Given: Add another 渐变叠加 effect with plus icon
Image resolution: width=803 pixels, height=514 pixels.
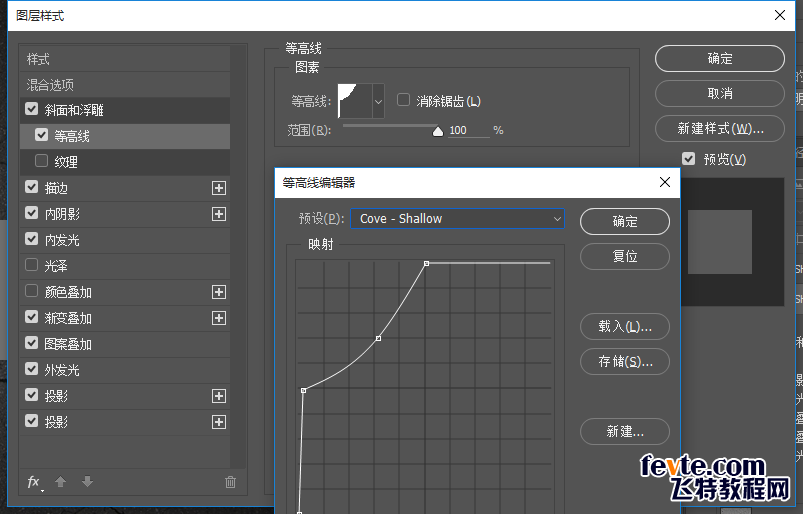Looking at the screenshot, I should point(219,318).
